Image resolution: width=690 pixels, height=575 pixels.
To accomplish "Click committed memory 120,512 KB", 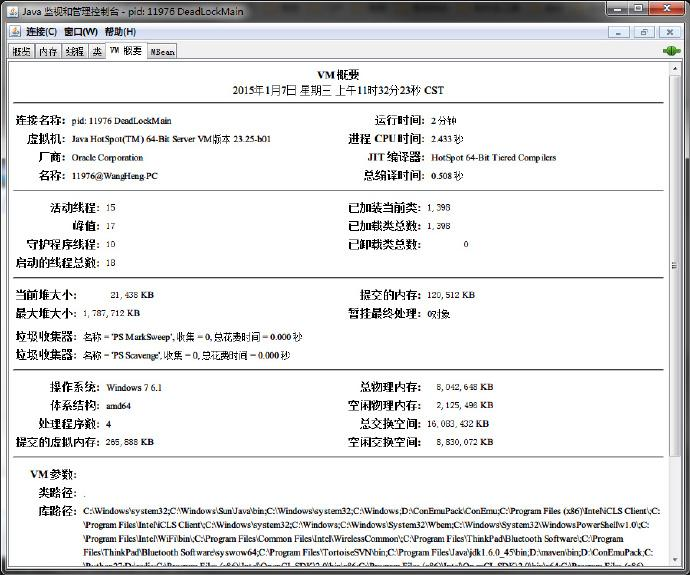I will click(451, 295).
